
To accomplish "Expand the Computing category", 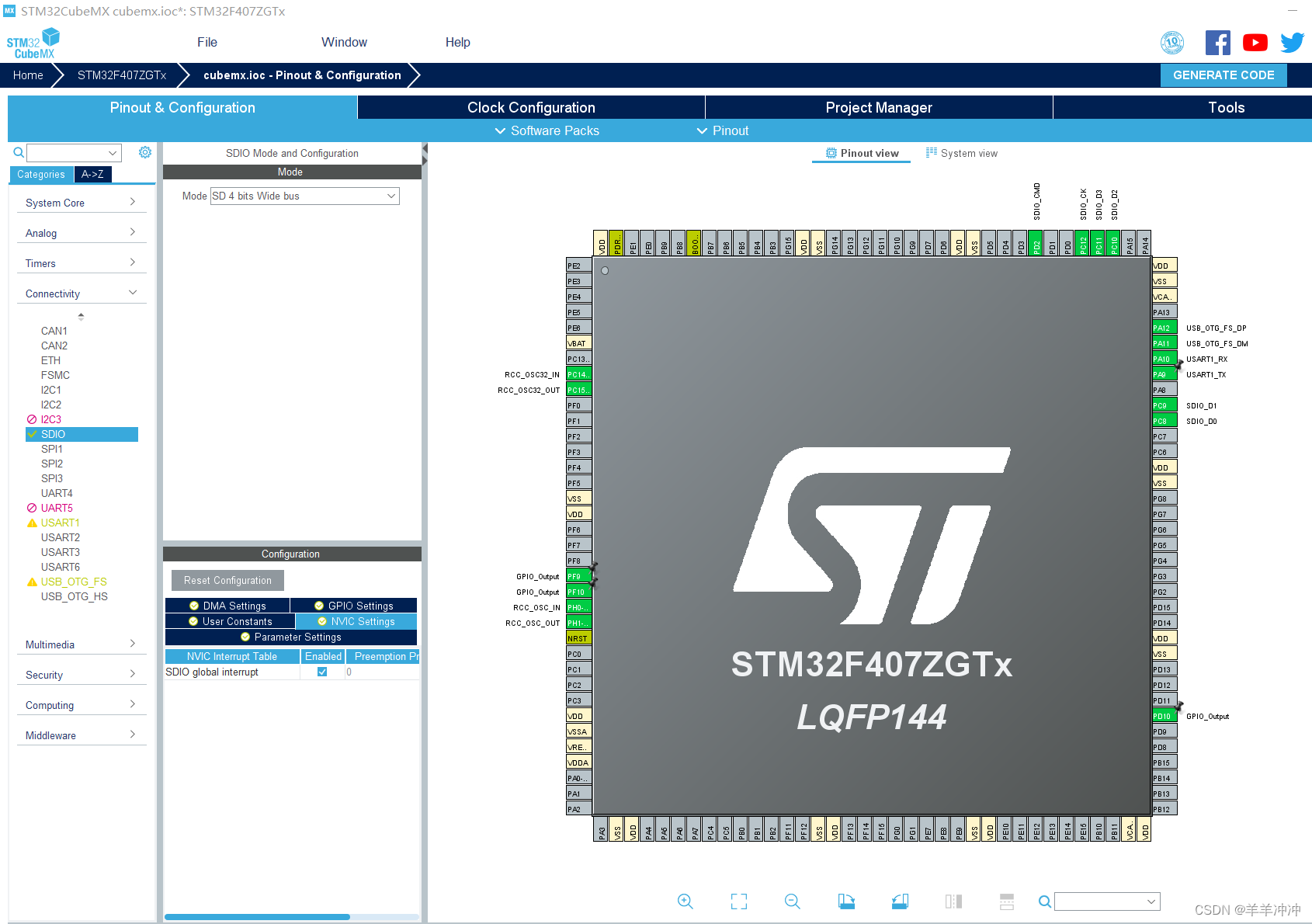I will (x=81, y=705).
